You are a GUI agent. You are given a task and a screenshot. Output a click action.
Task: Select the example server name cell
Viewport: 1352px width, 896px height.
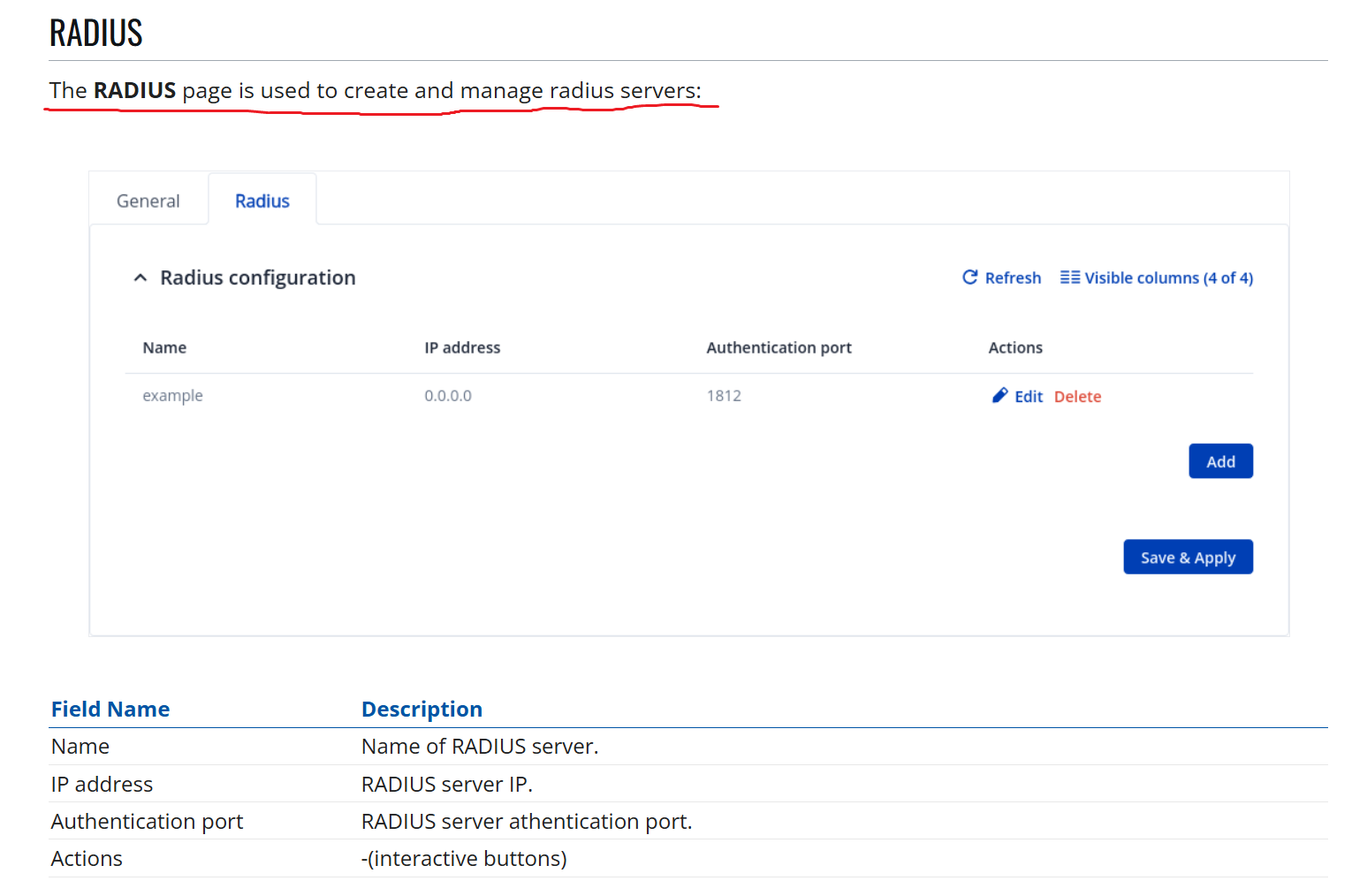[x=173, y=396]
